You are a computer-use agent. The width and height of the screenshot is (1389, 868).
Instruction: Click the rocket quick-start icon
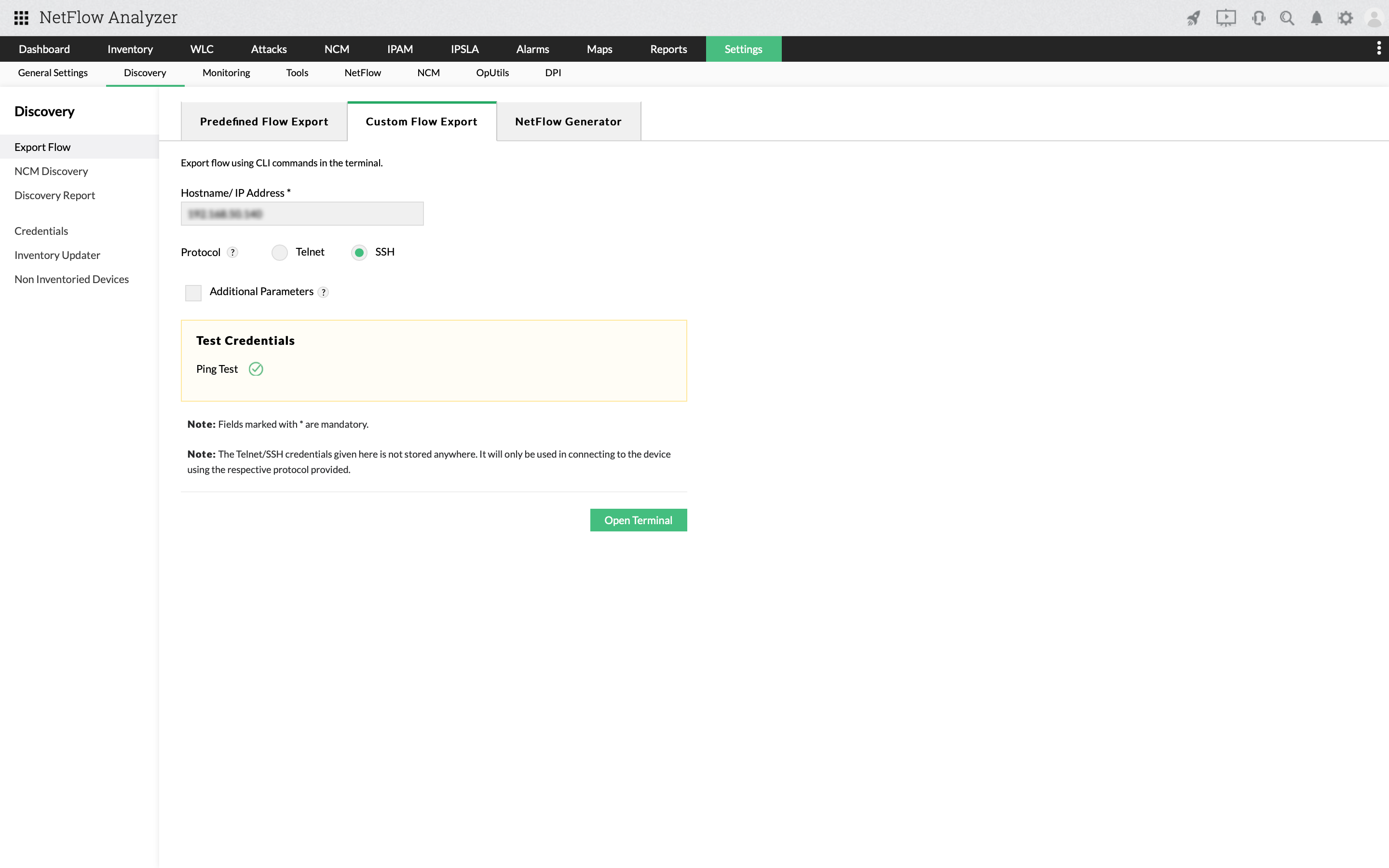(1193, 18)
